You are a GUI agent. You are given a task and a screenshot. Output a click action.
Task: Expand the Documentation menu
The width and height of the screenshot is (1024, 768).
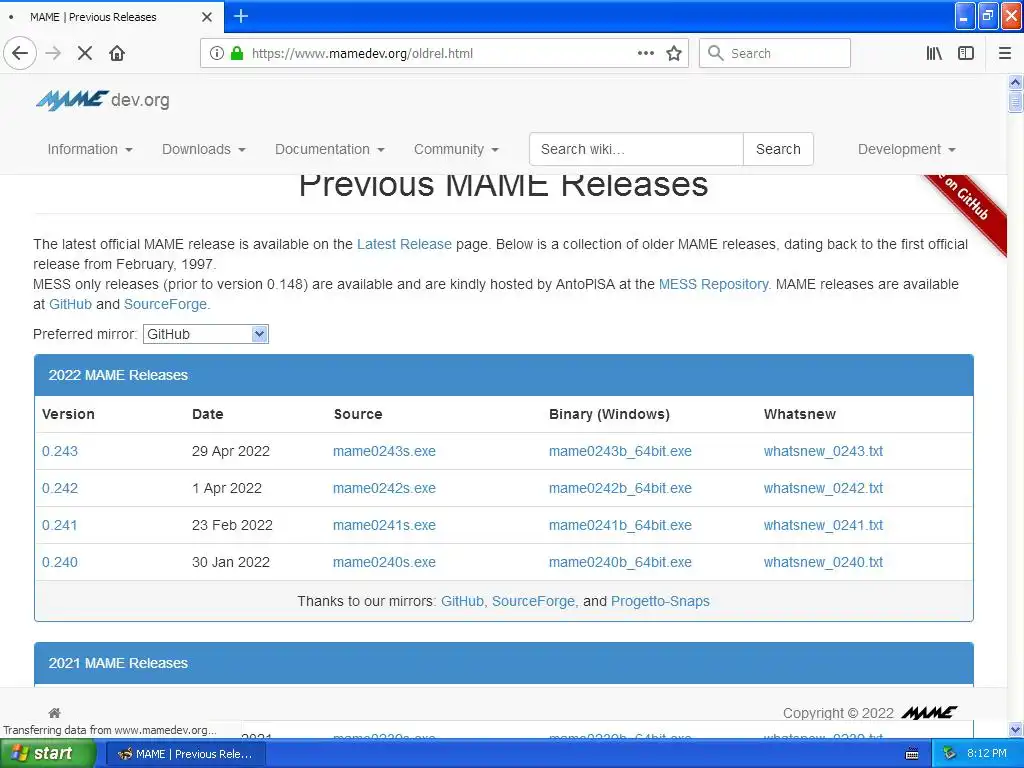coord(330,150)
